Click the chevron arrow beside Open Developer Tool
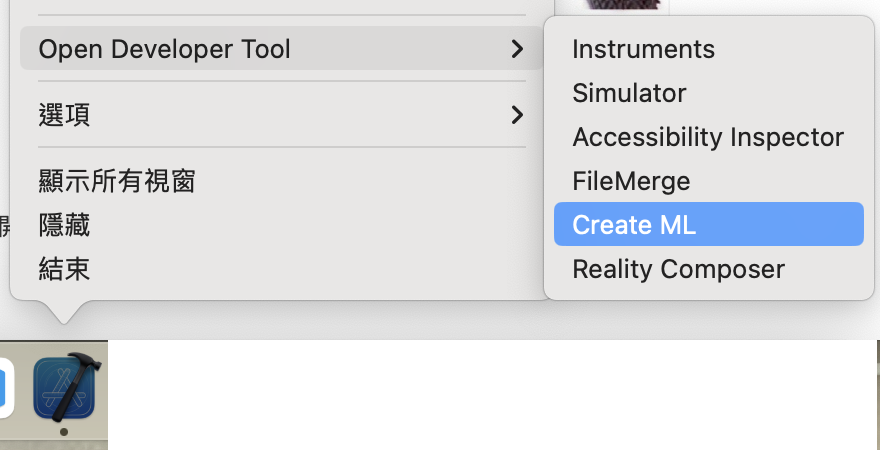The height and width of the screenshot is (450, 880). 516,48
